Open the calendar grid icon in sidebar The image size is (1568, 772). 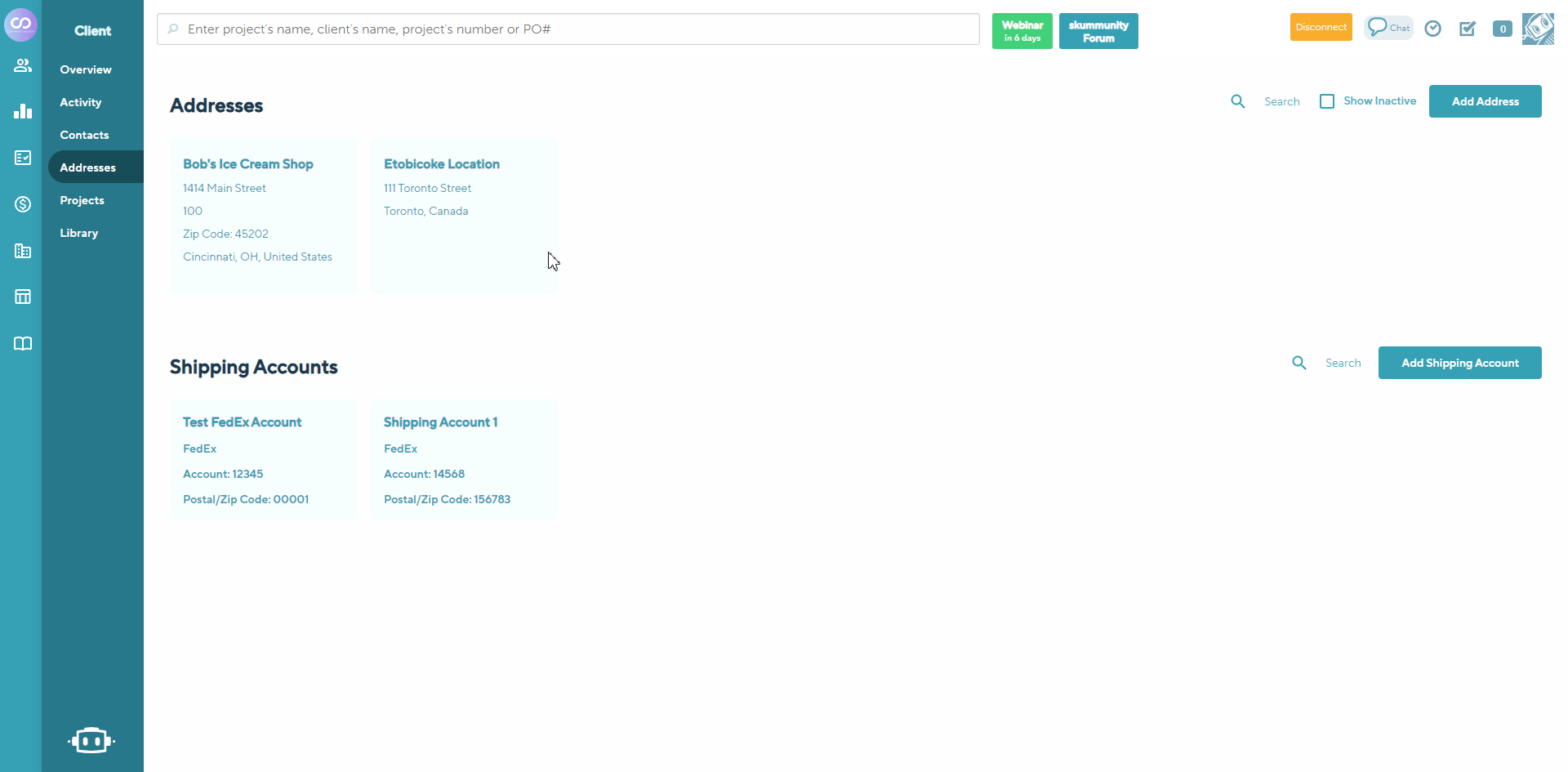[22, 297]
